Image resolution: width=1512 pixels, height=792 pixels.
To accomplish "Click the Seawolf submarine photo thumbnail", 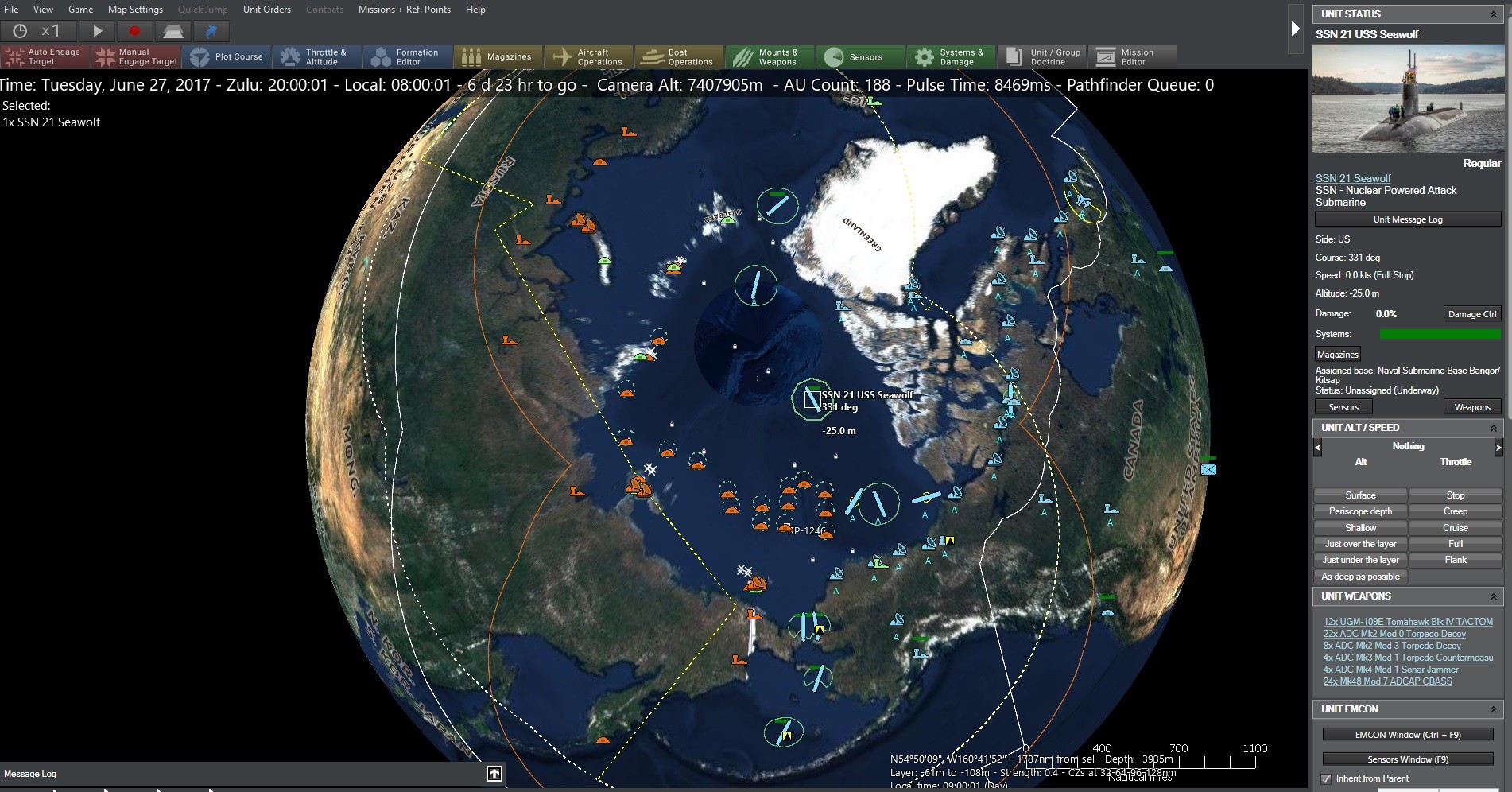I will pos(1408,99).
